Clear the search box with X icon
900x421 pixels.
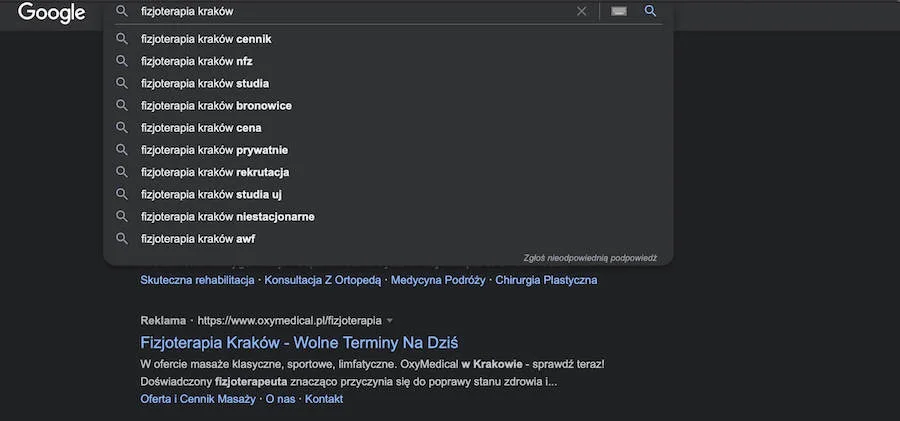pos(582,12)
